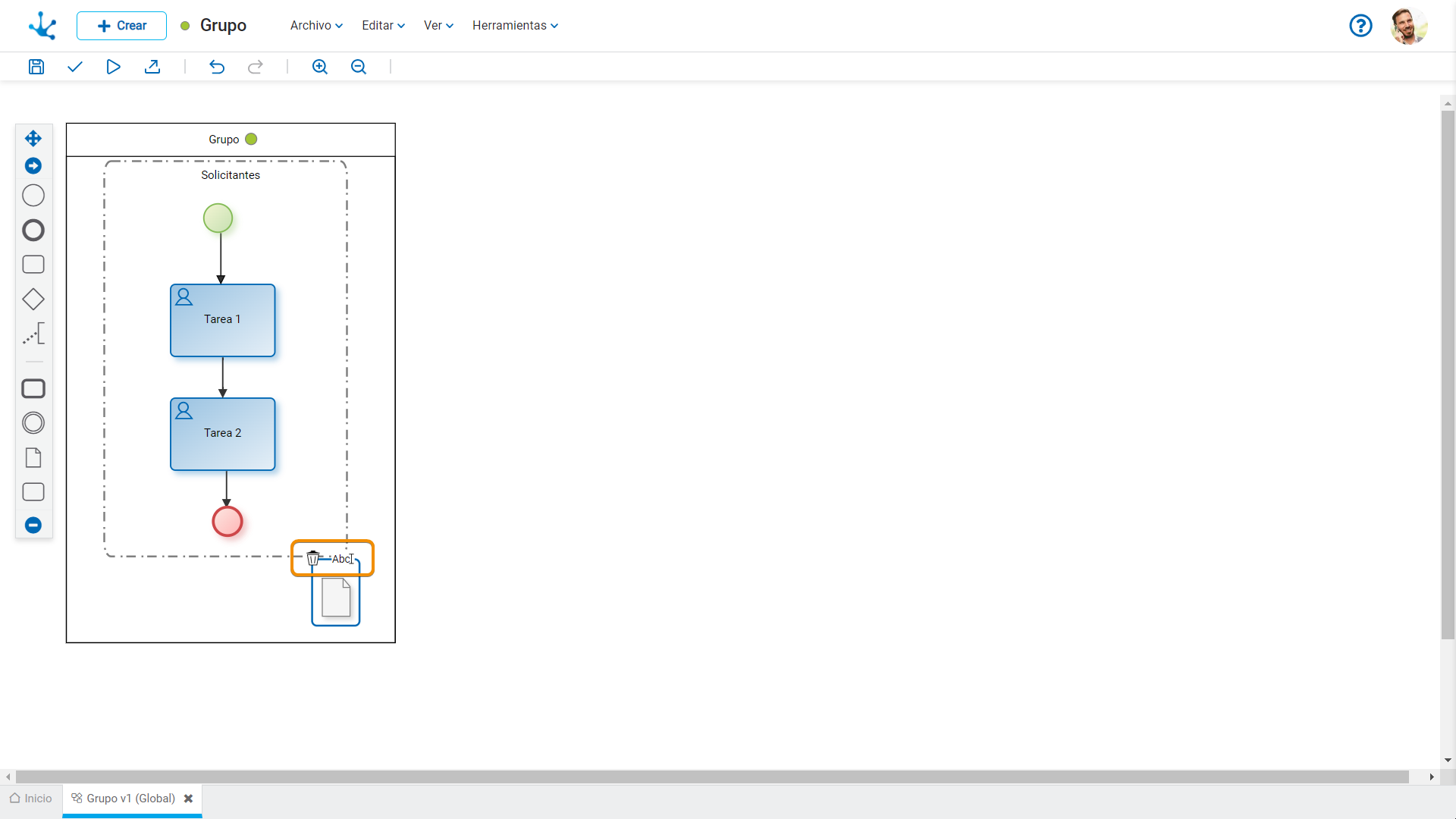Click the export/publish icon
This screenshot has width=1456, height=819.
(x=152, y=67)
